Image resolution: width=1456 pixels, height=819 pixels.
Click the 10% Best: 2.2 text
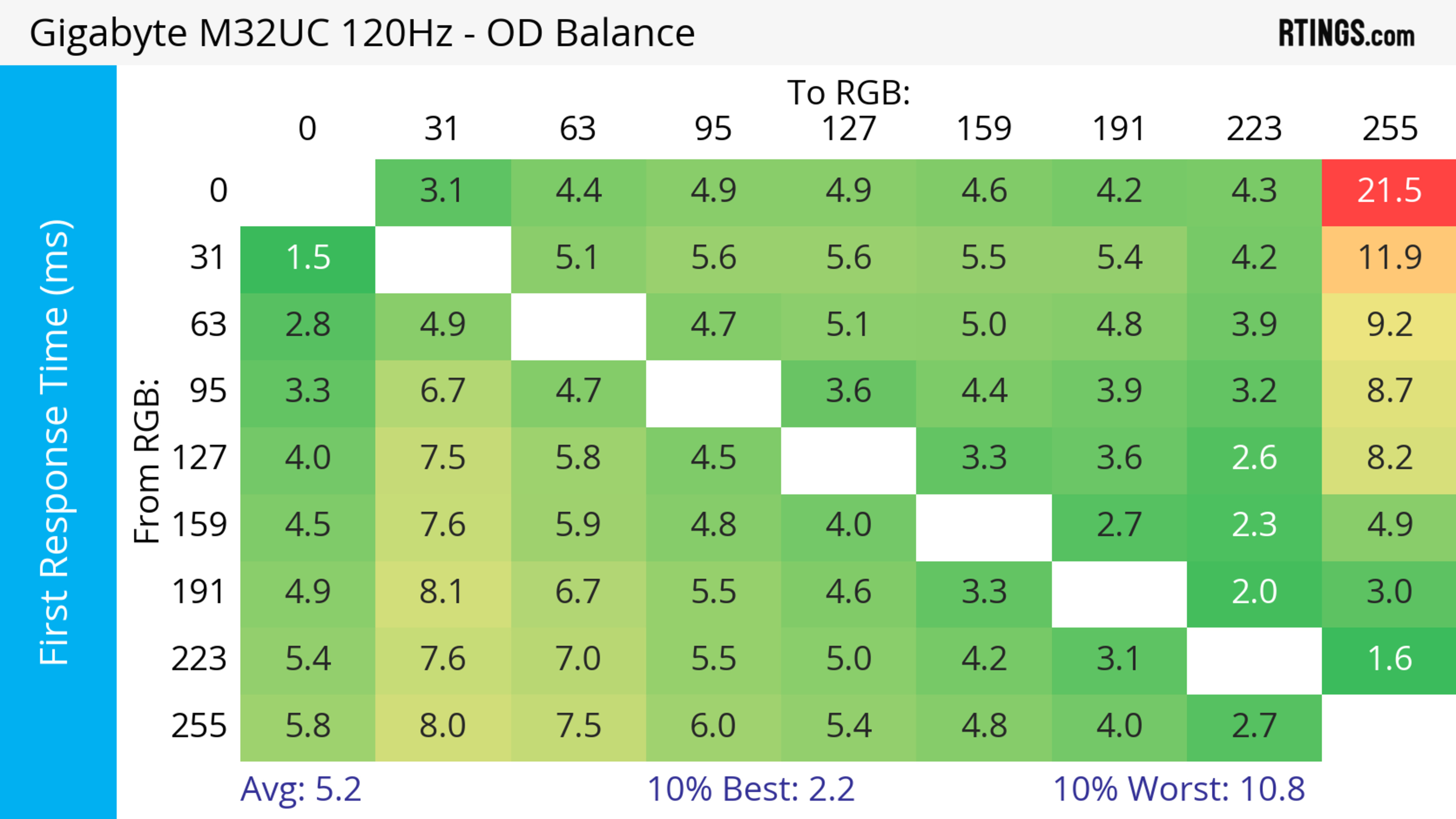751,790
